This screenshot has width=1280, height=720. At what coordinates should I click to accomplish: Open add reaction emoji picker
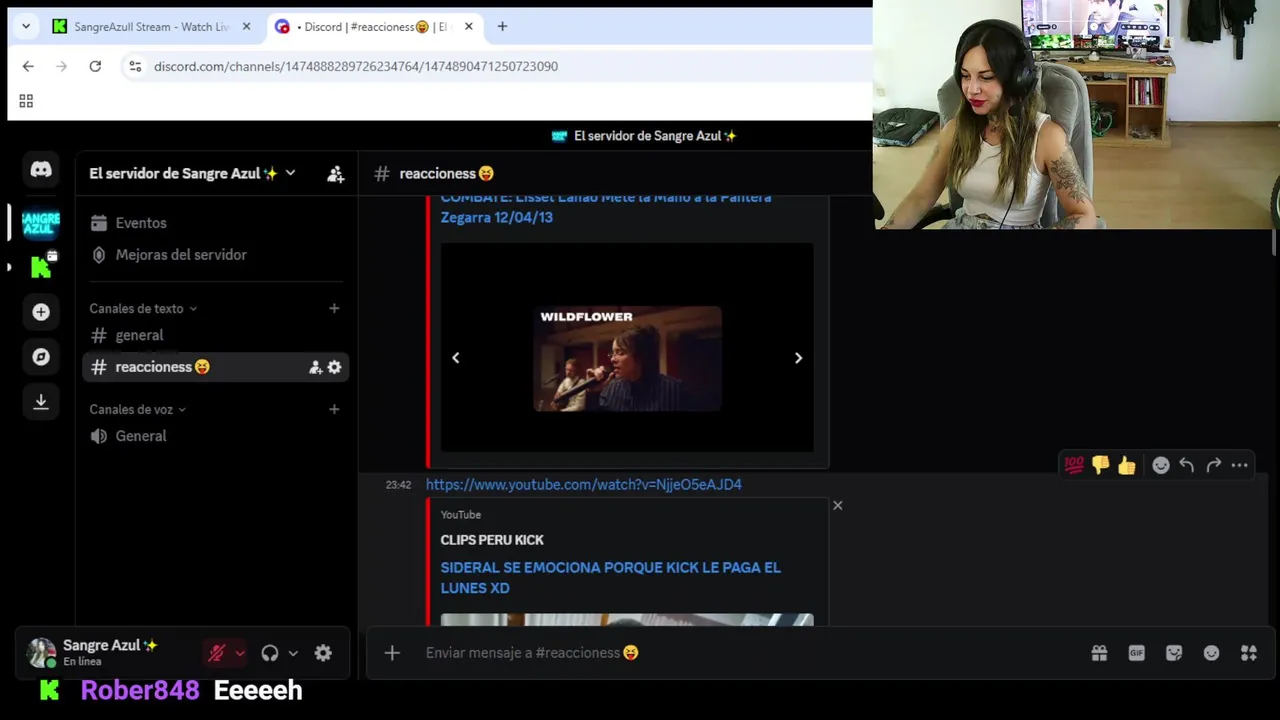pos(1160,465)
